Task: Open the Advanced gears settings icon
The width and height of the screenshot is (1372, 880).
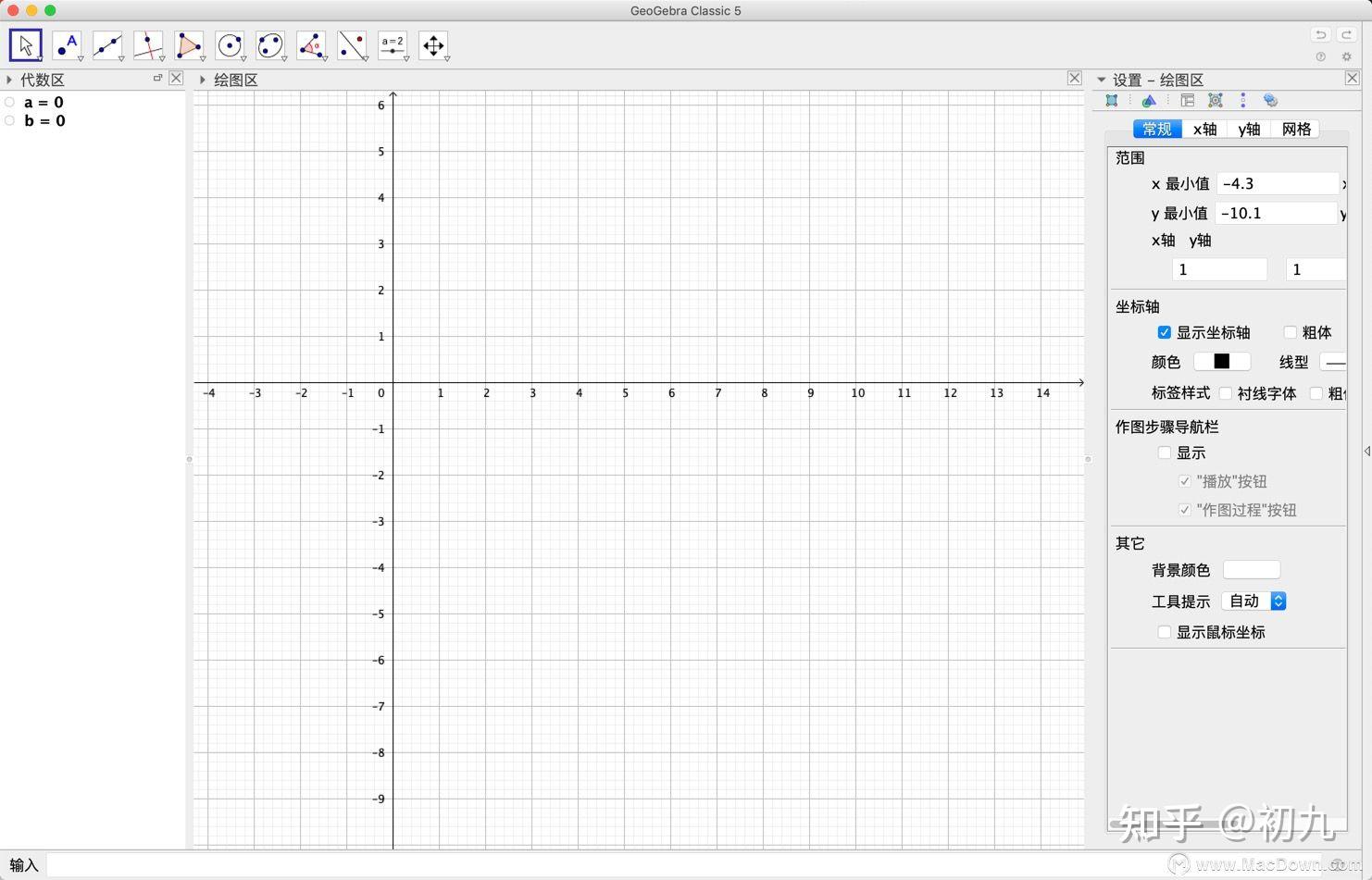Action: point(1270,101)
